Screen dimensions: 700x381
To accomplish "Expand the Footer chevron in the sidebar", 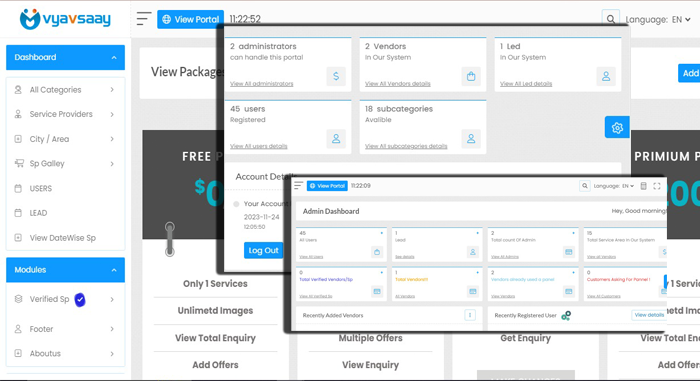I will (112, 329).
